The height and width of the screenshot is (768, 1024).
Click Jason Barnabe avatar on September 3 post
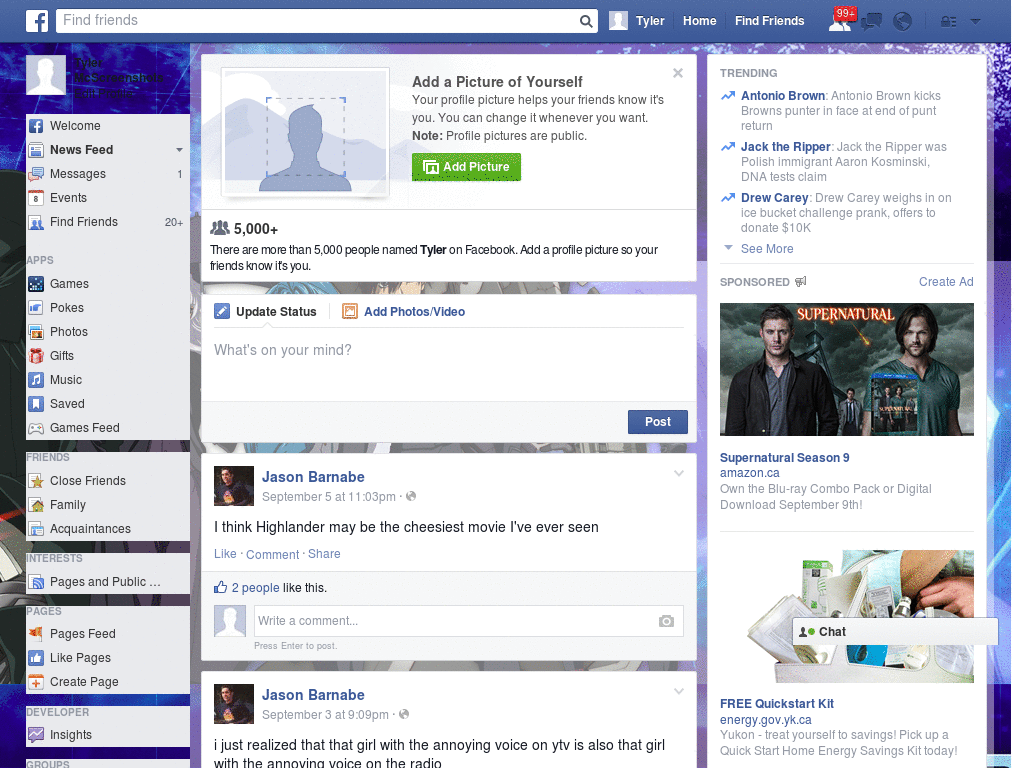pyautogui.click(x=234, y=704)
